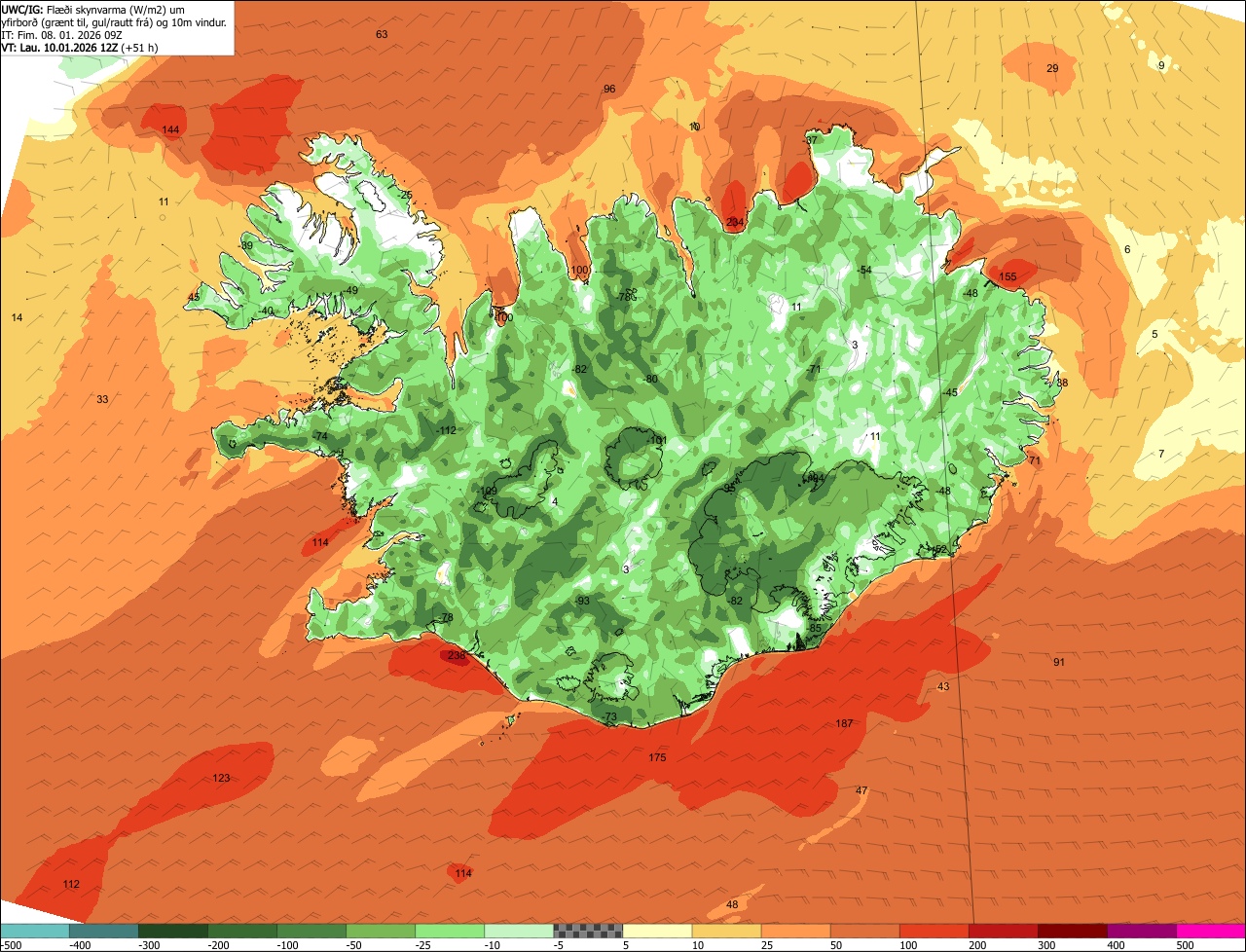Click the value 14 near the left edge
1246x952 pixels.
pos(17,317)
